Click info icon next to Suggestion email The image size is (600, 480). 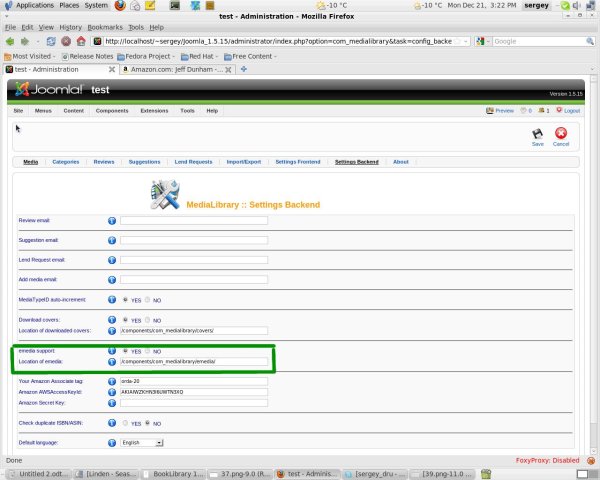[112, 240]
